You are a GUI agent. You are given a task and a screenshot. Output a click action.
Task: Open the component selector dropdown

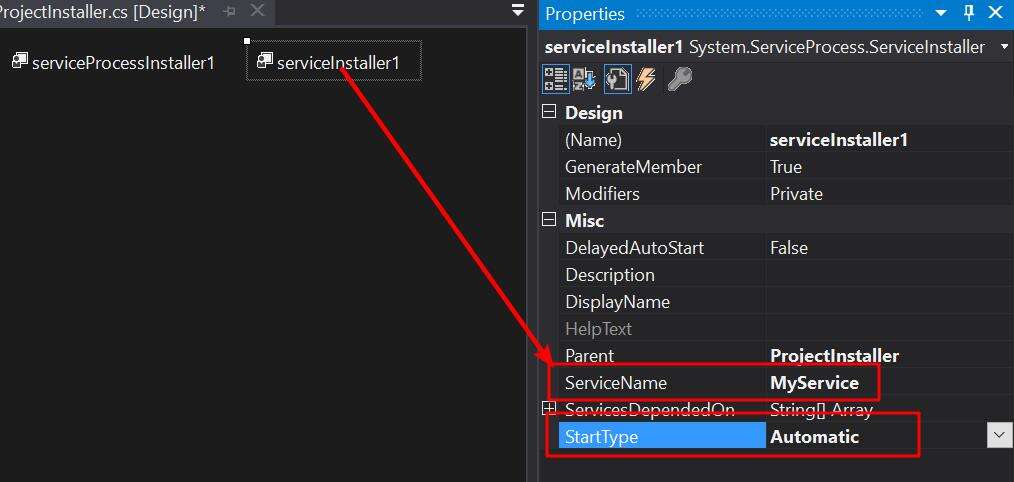[x=1004, y=47]
